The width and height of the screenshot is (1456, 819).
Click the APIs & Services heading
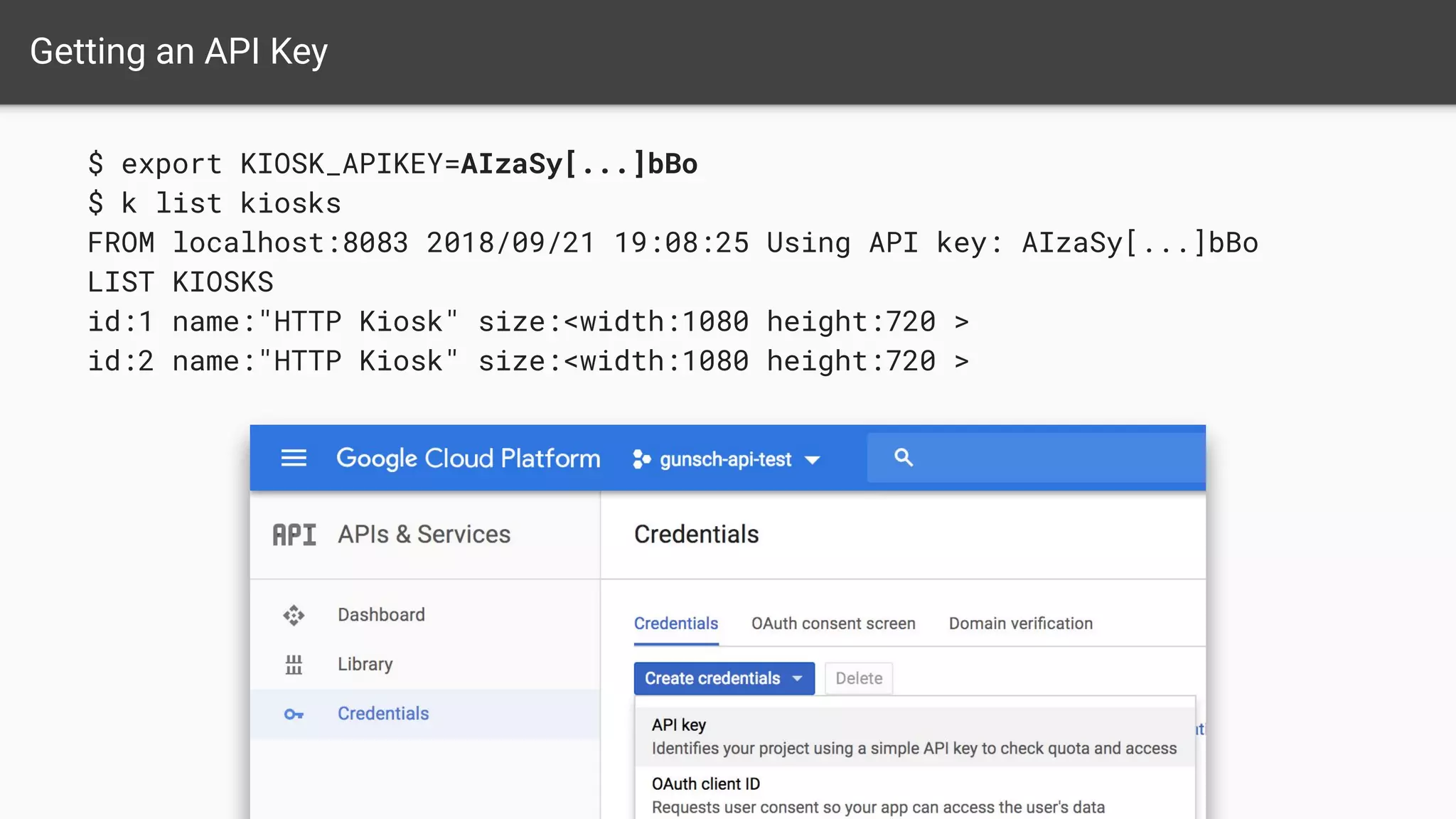[x=424, y=535]
